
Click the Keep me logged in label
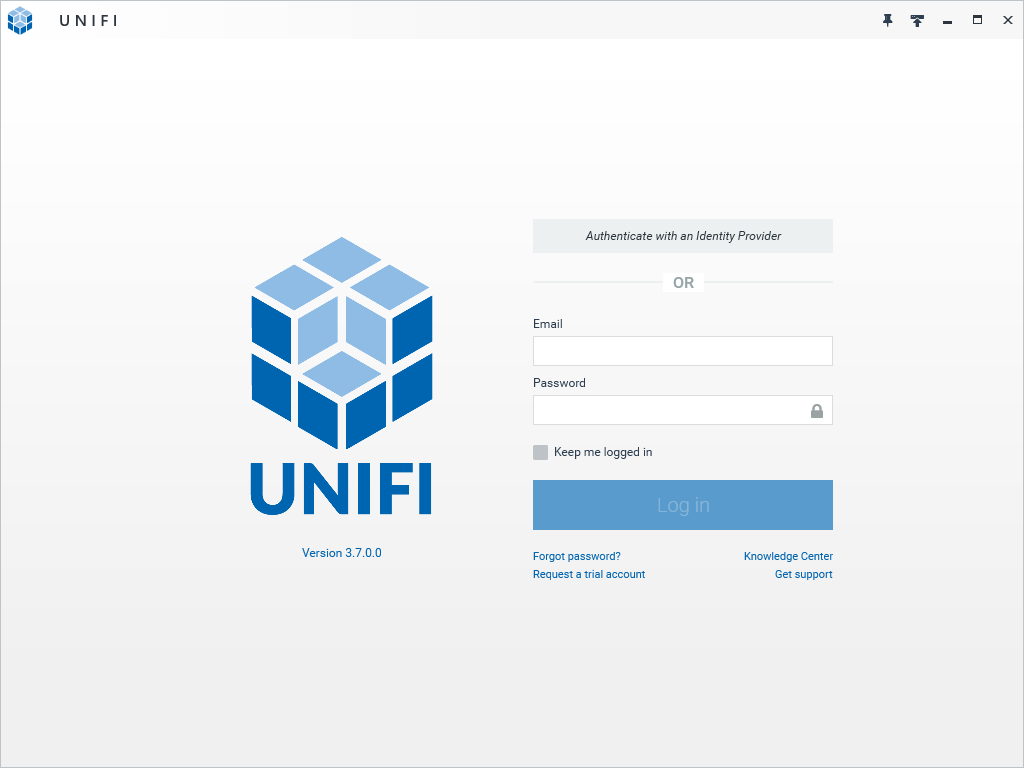click(x=603, y=452)
